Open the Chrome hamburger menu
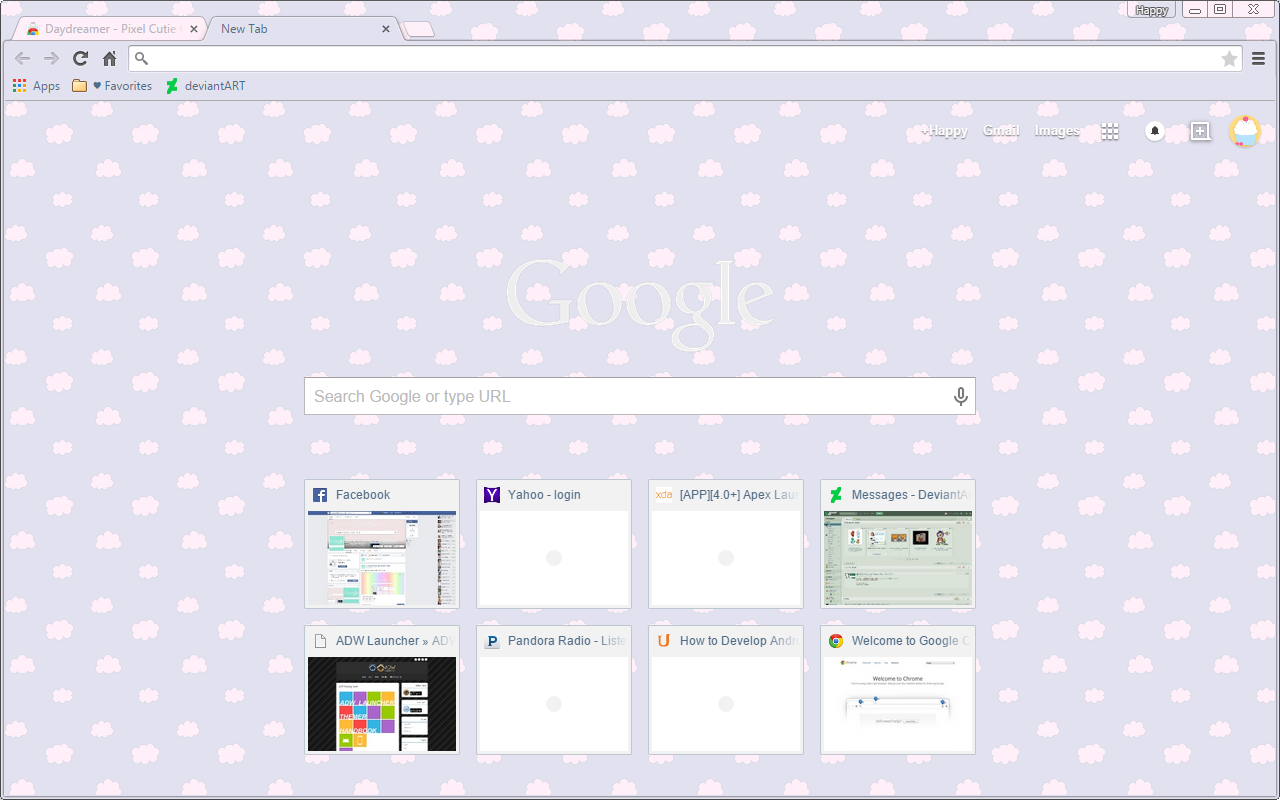The width and height of the screenshot is (1280, 800). click(x=1259, y=59)
